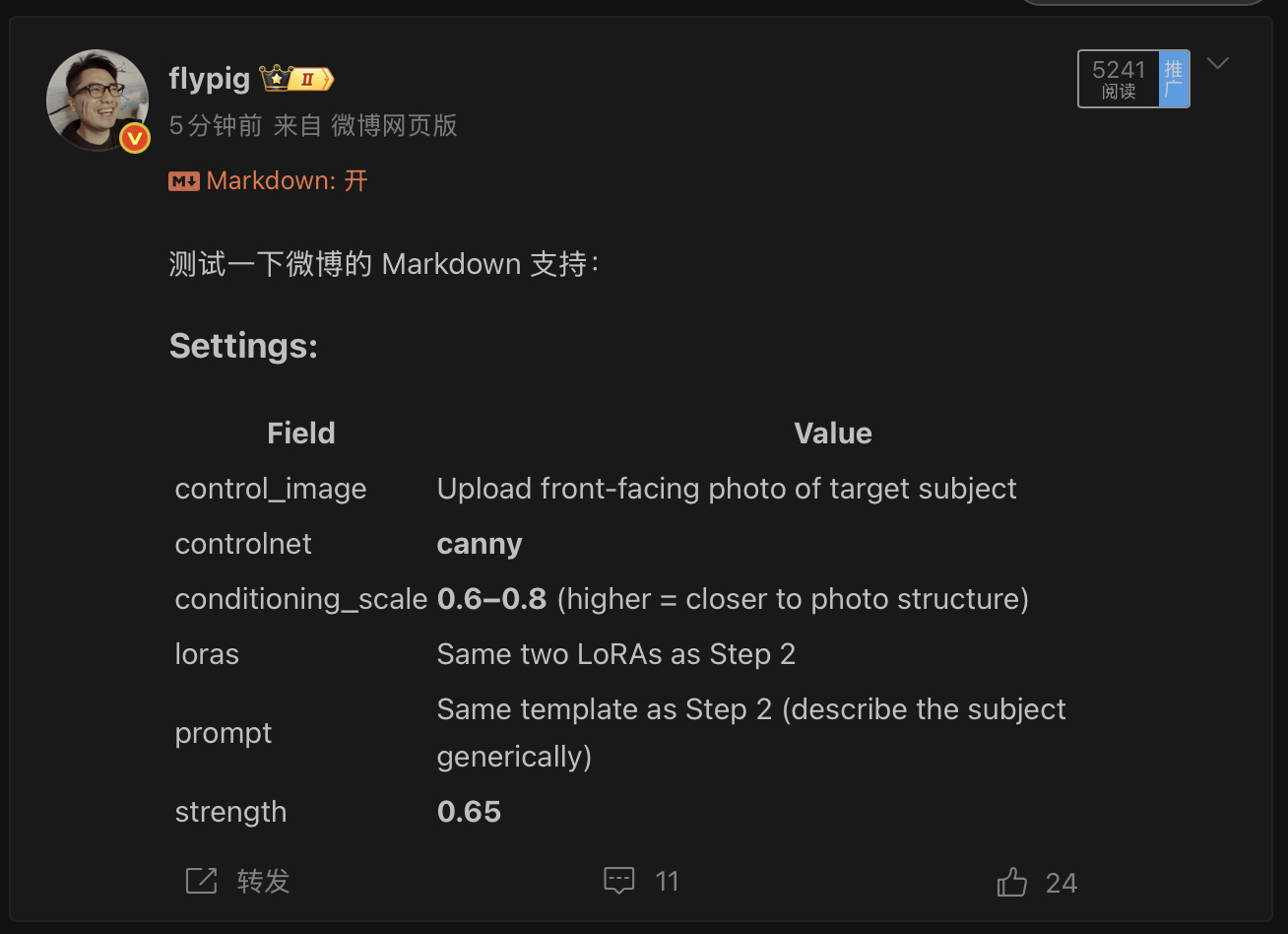Click flypig's profile avatar picture
The width and height of the screenshot is (1288, 934).
tap(97, 100)
